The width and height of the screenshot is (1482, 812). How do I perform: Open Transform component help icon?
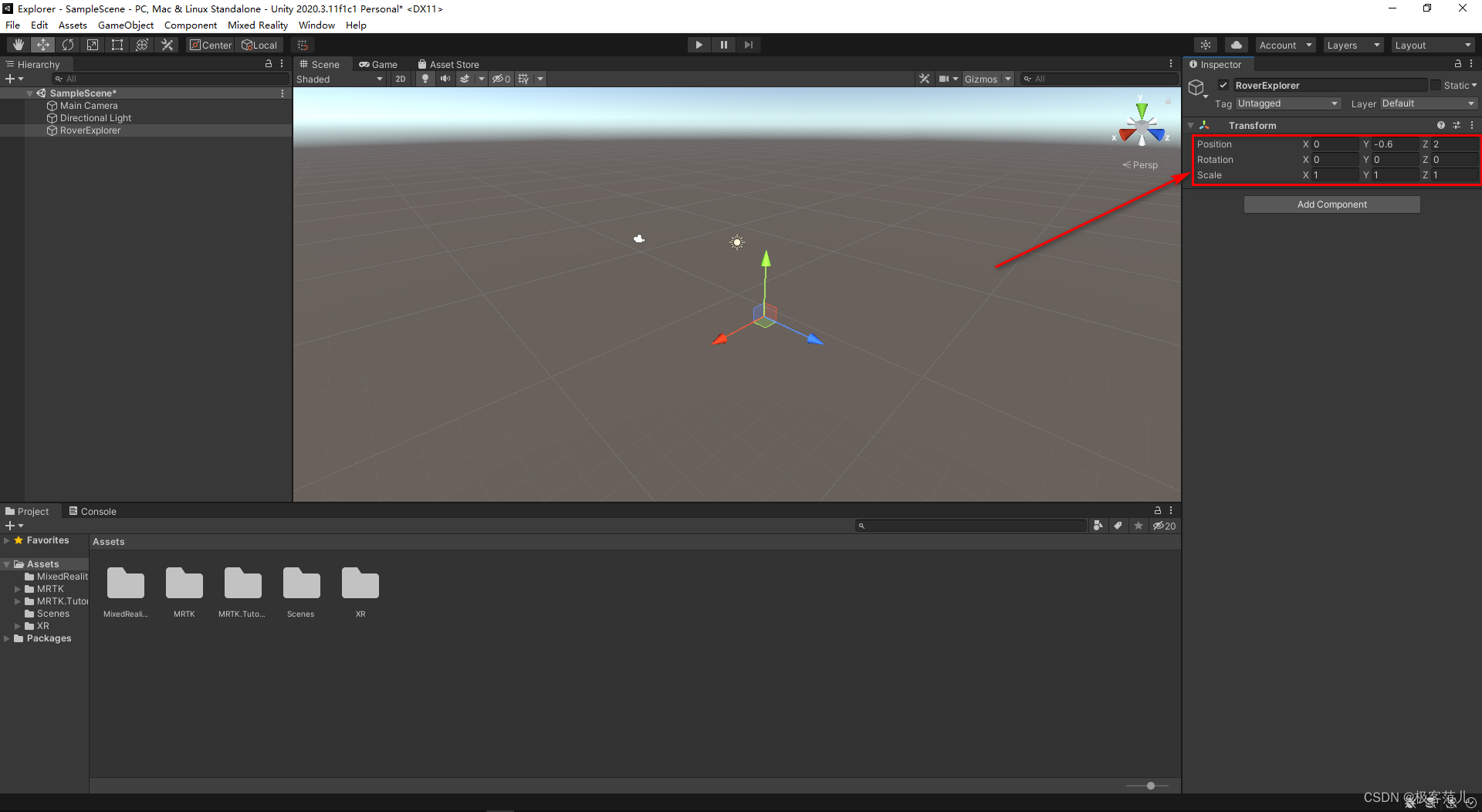1440,125
